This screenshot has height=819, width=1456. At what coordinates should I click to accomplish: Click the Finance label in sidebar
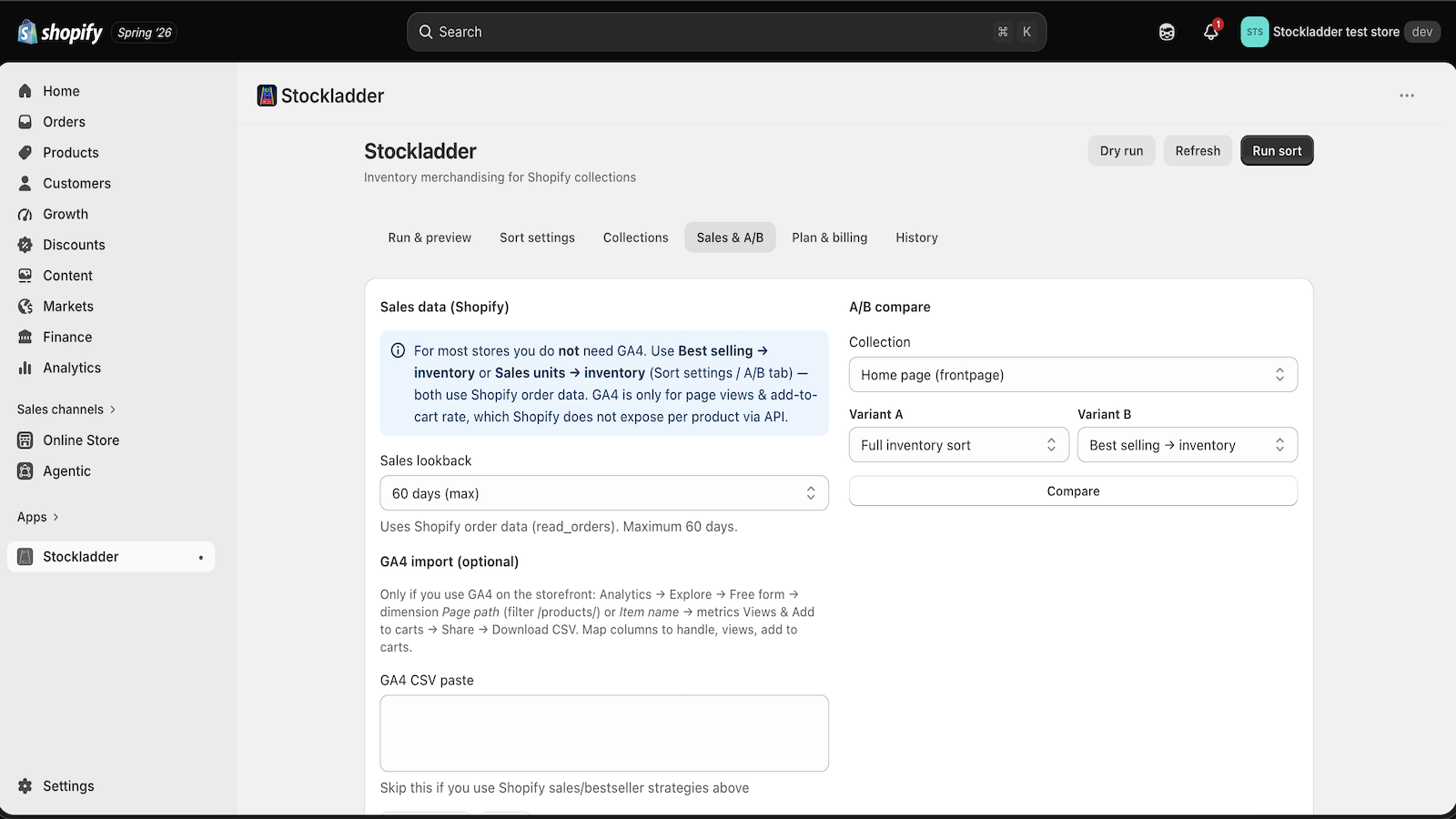click(x=67, y=337)
